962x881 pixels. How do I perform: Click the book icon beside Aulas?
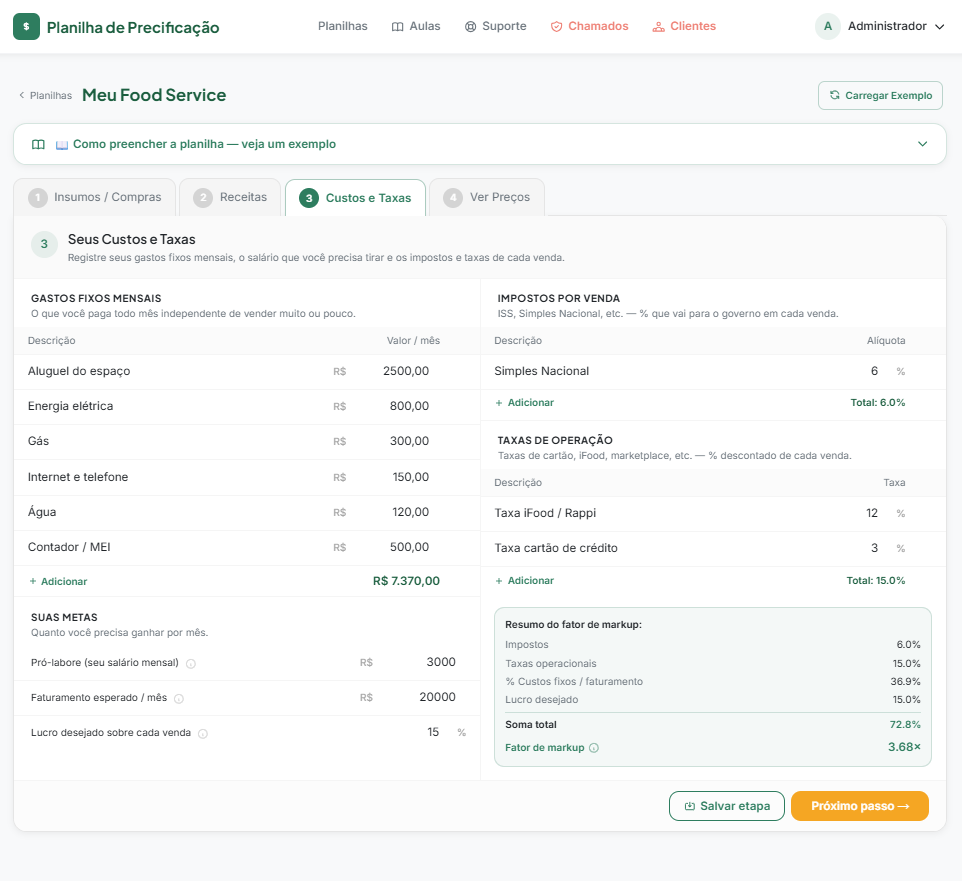398,27
